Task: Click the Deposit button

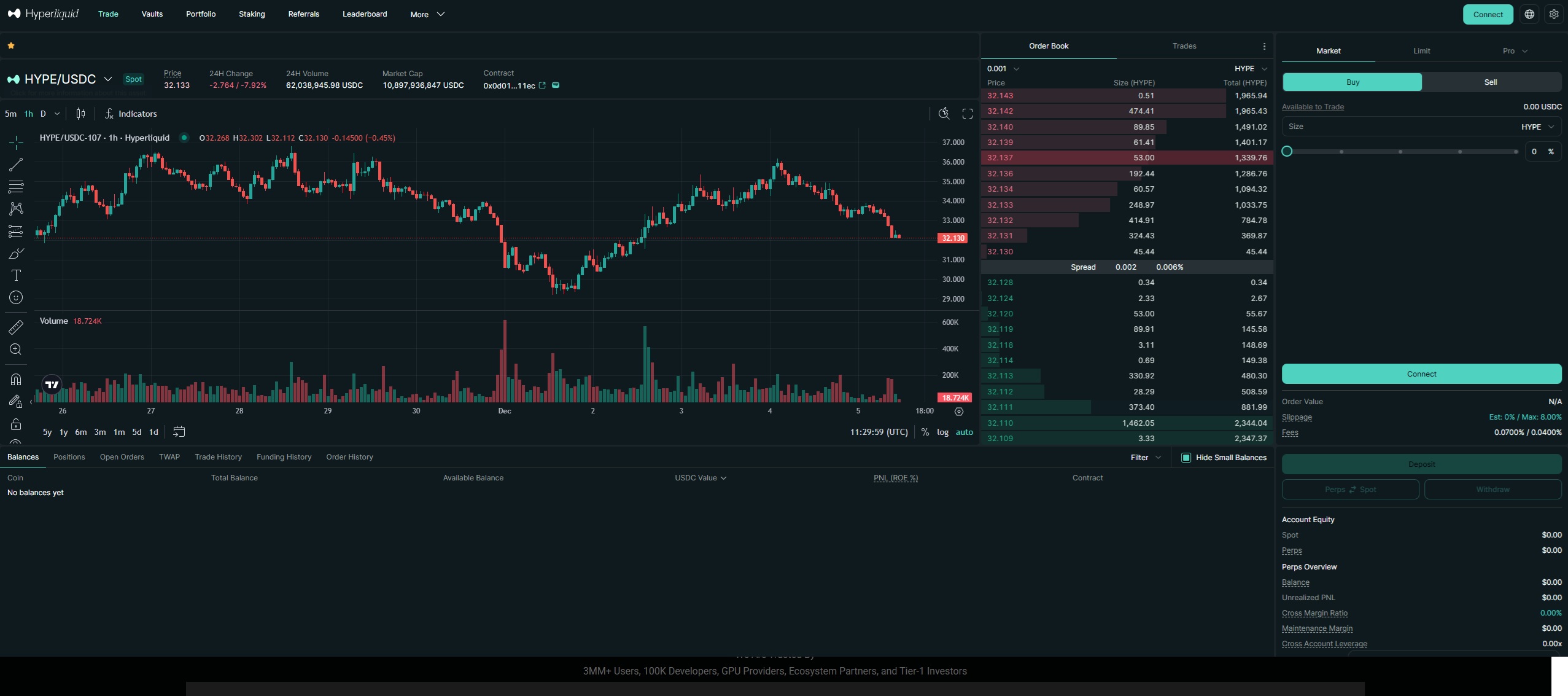Action: (1421, 464)
